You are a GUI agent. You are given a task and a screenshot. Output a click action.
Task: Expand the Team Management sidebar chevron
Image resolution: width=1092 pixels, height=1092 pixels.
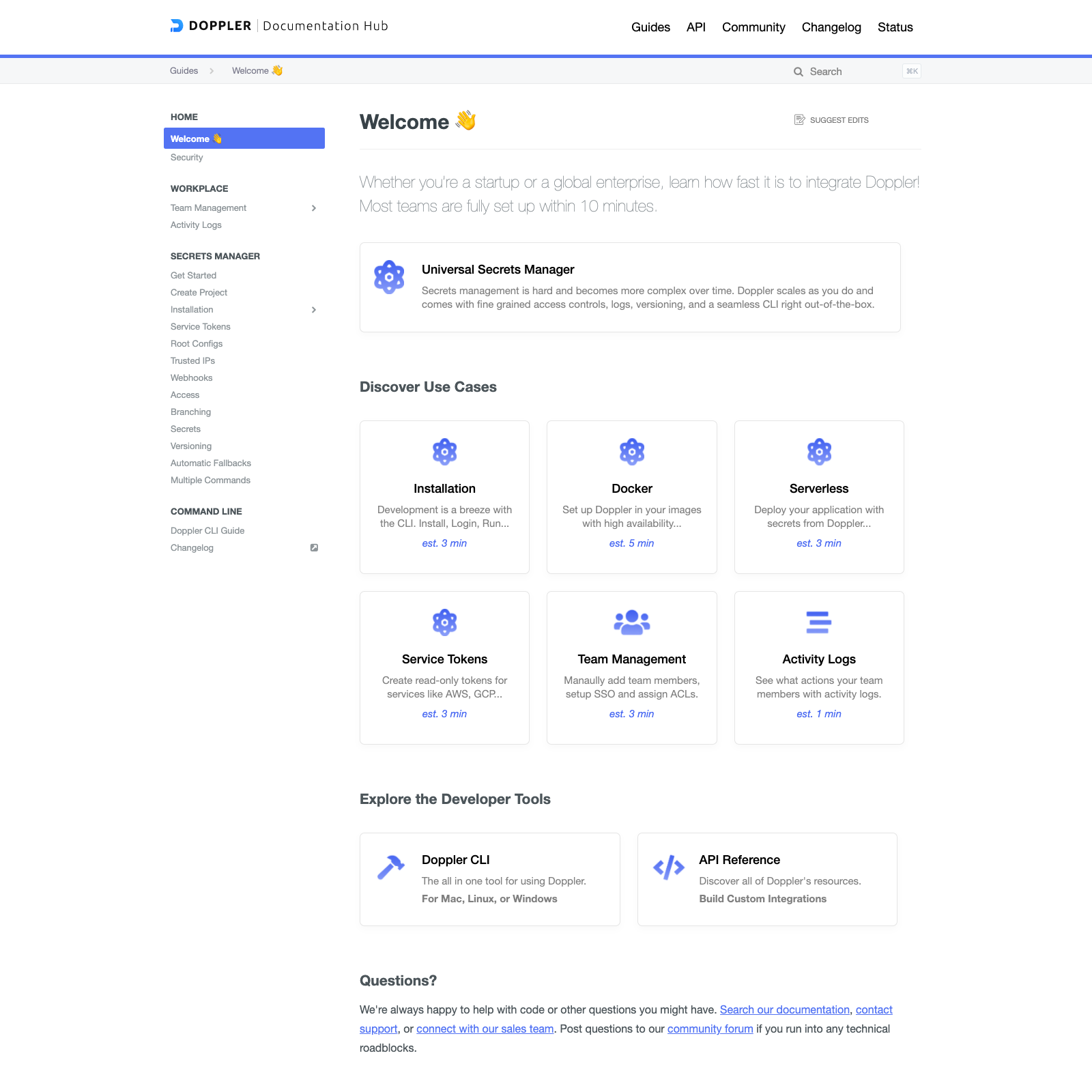pyautogui.click(x=314, y=208)
